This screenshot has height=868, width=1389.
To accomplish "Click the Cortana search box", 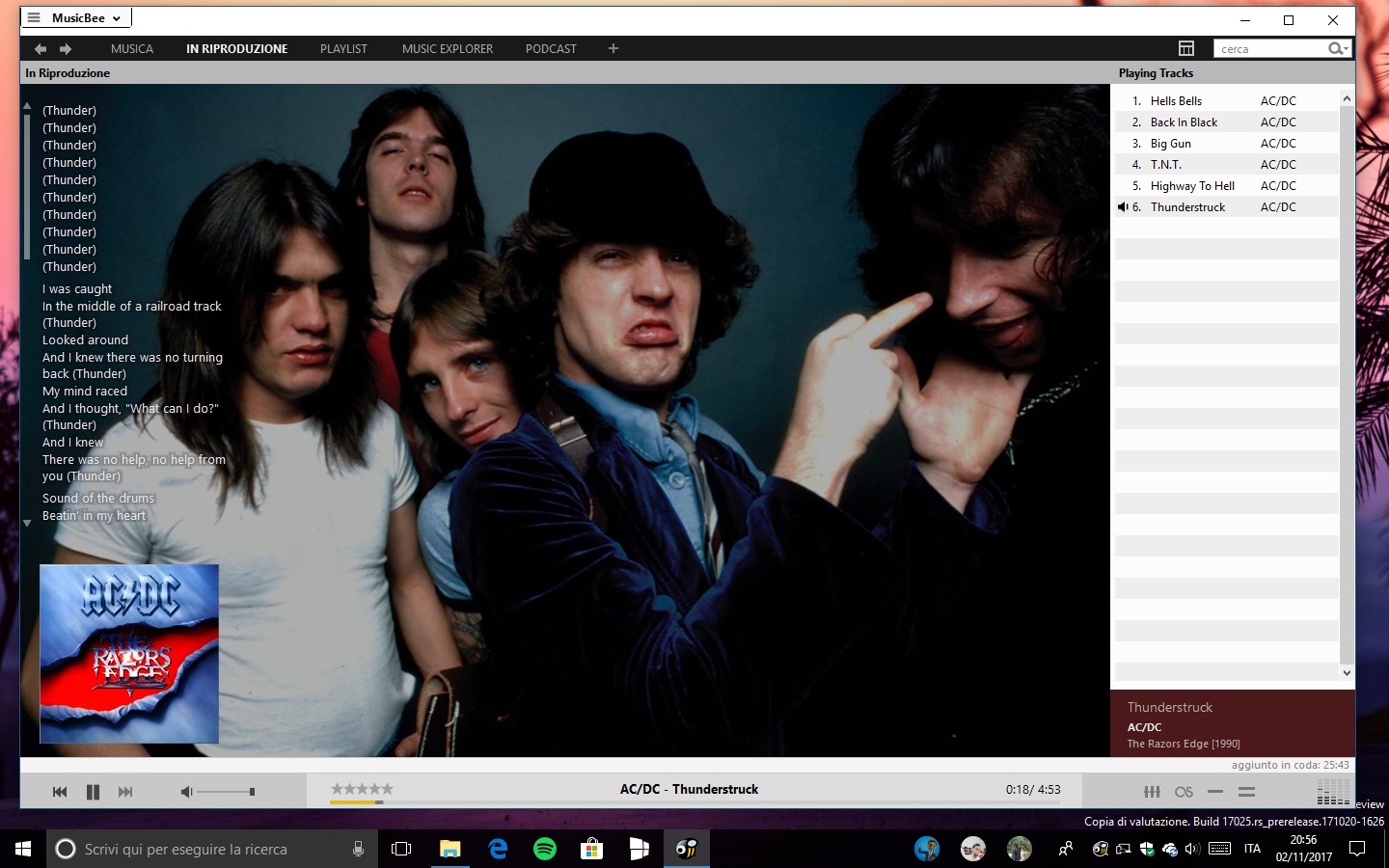I will tap(212, 849).
